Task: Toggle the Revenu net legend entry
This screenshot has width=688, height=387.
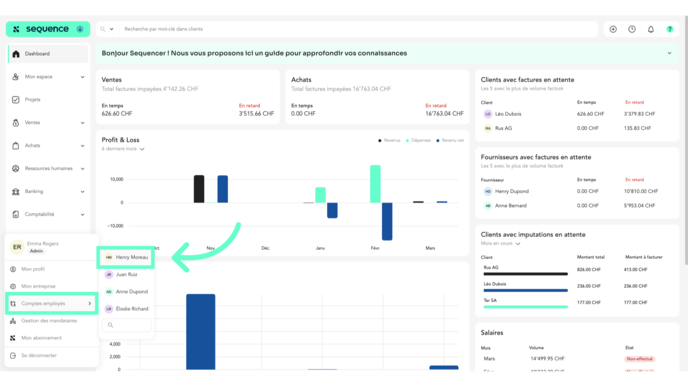Action: [450, 140]
